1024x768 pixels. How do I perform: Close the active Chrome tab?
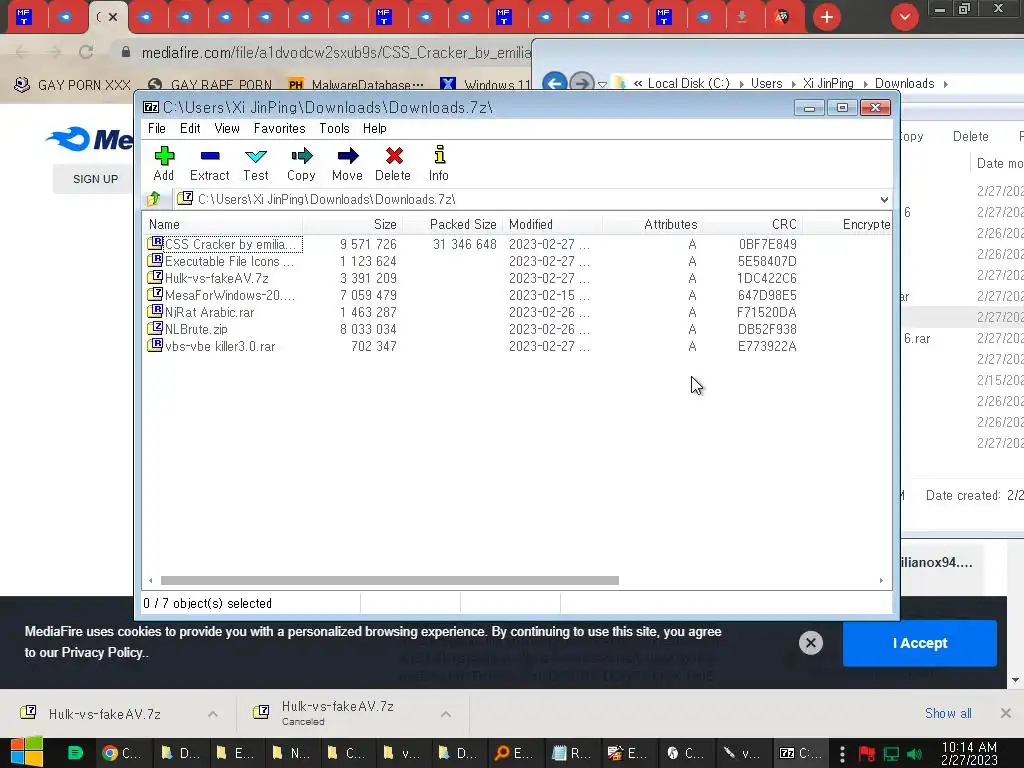click(113, 17)
